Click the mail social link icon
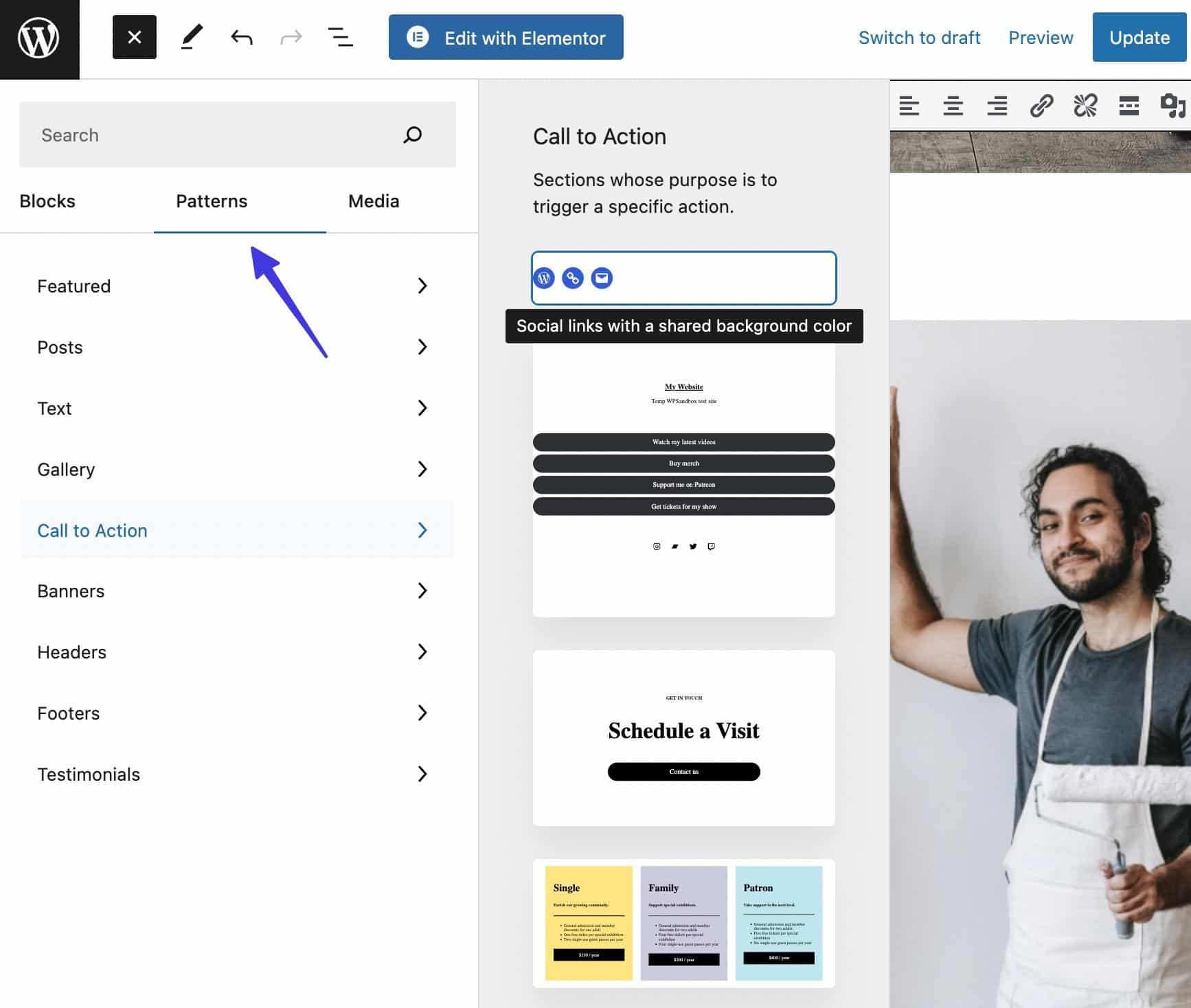 (x=602, y=278)
